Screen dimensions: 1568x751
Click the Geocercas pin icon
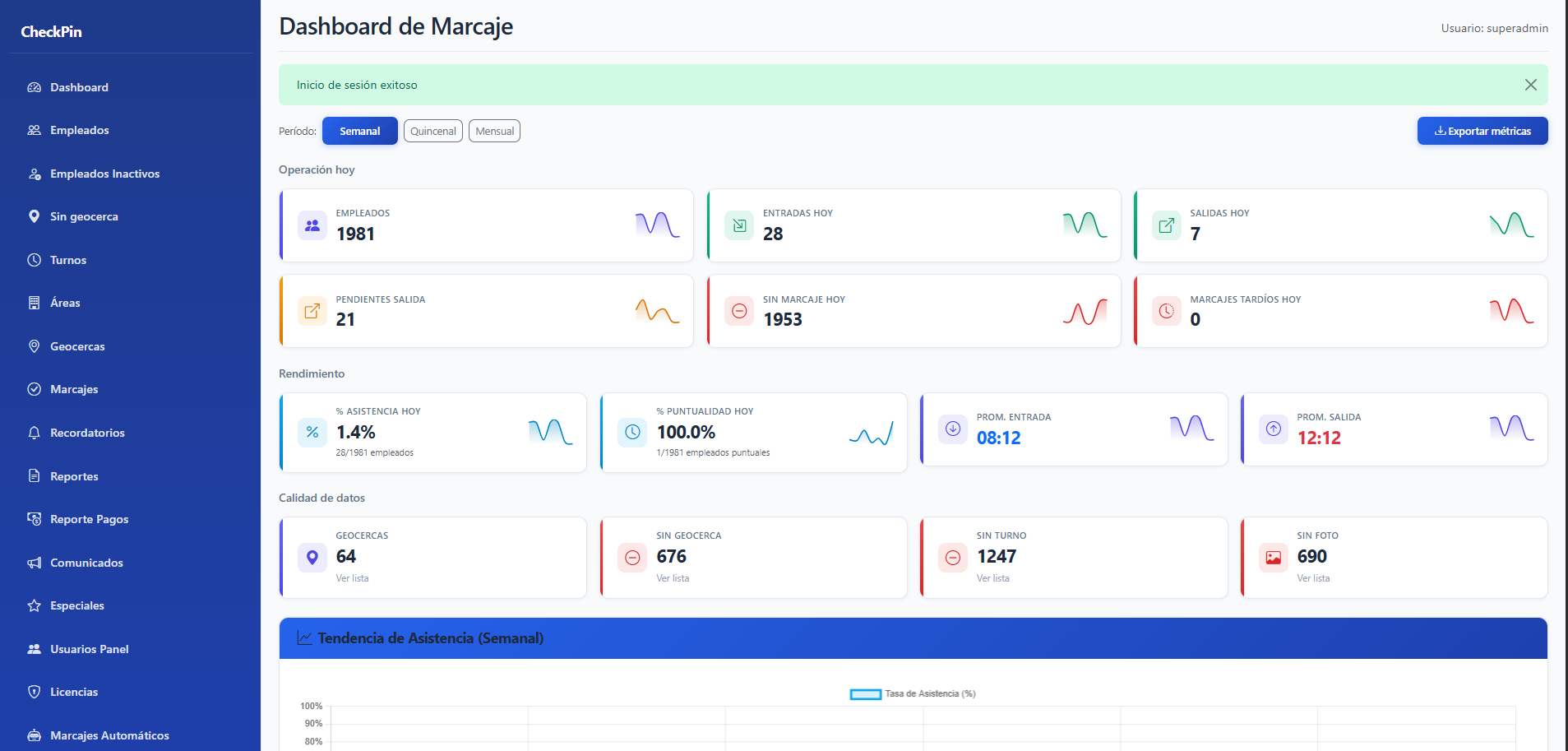click(x=34, y=346)
